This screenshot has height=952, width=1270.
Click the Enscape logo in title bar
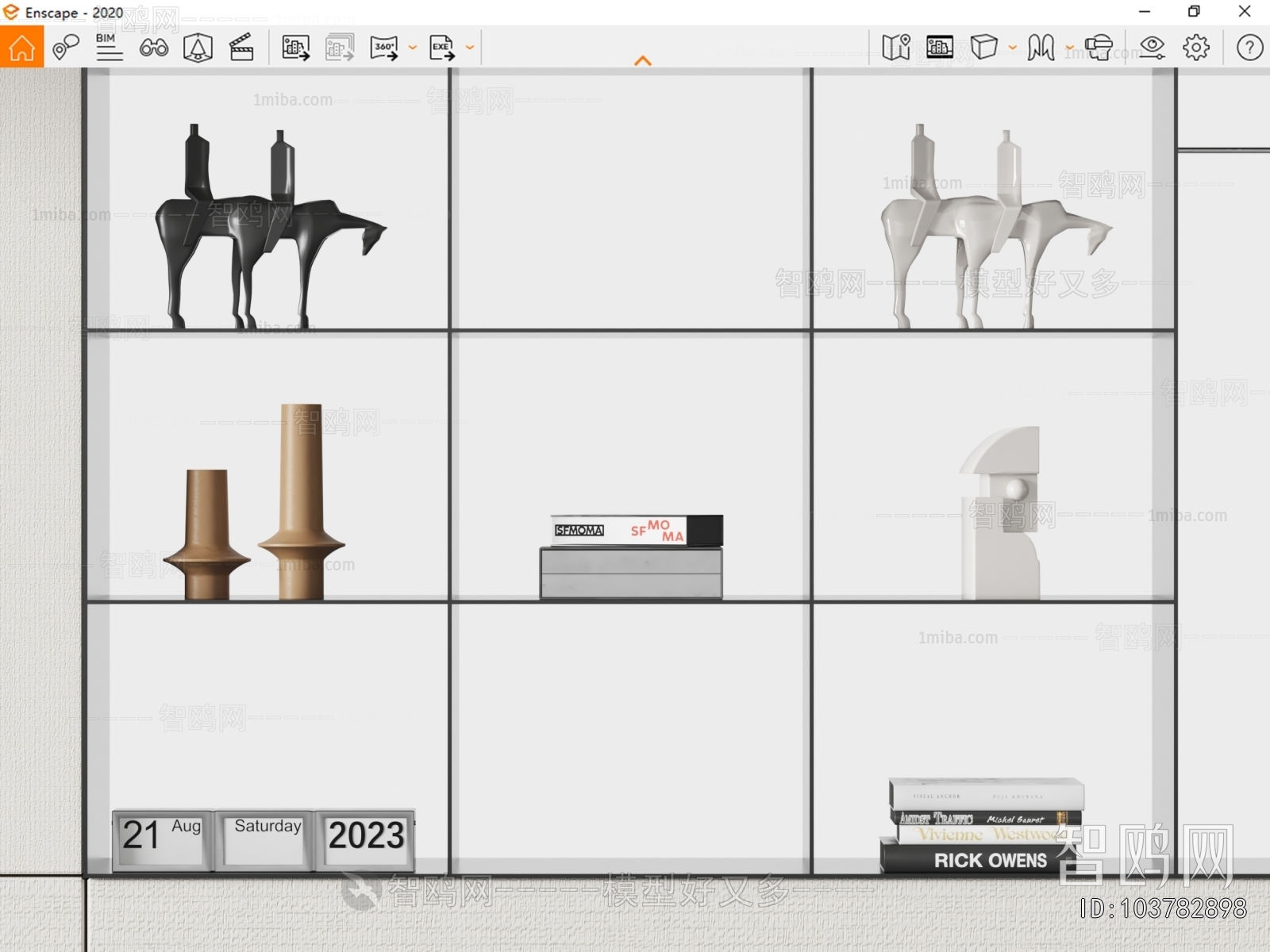[11, 12]
